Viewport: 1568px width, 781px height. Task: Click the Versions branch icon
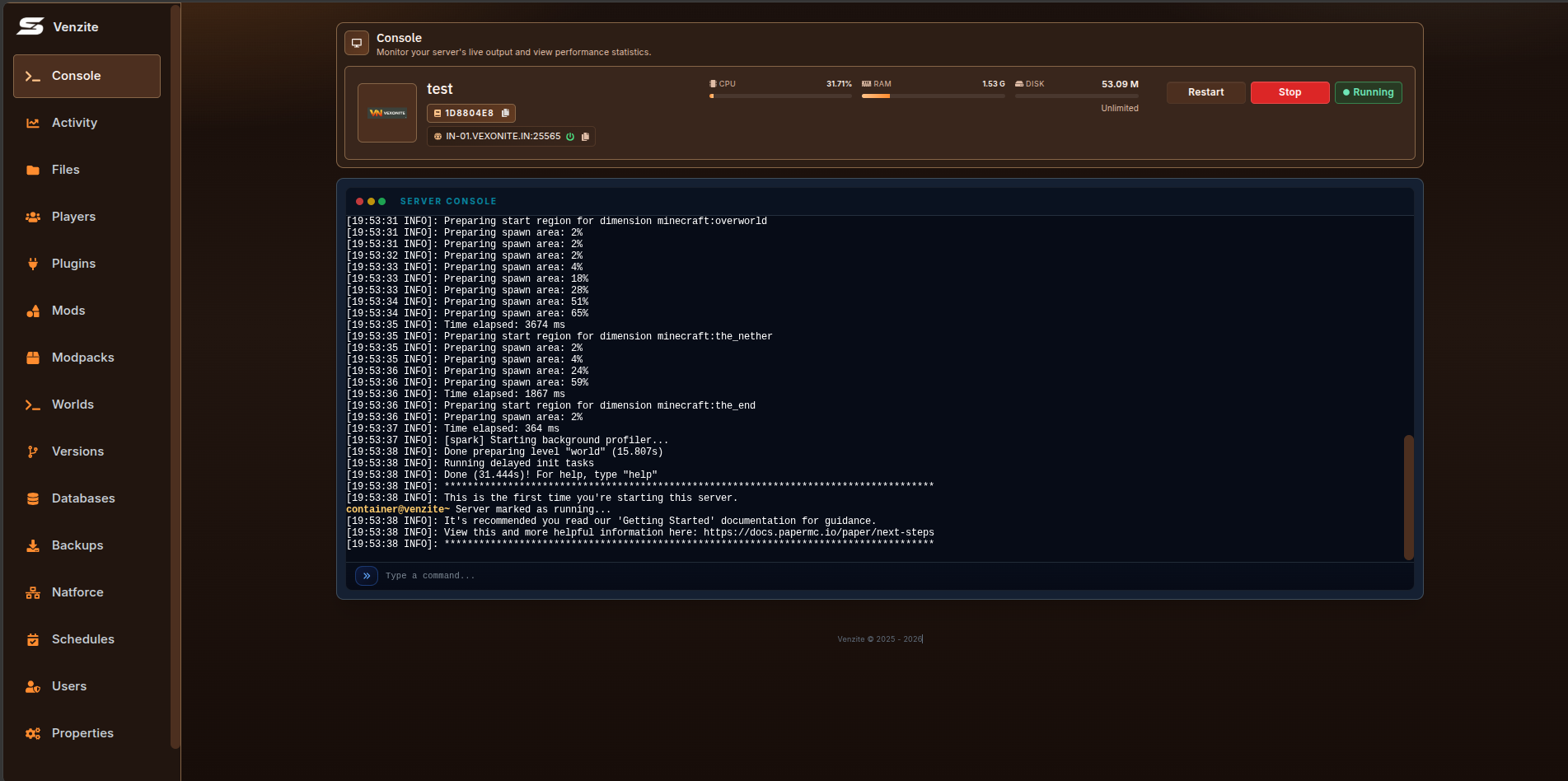pyautogui.click(x=33, y=451)
